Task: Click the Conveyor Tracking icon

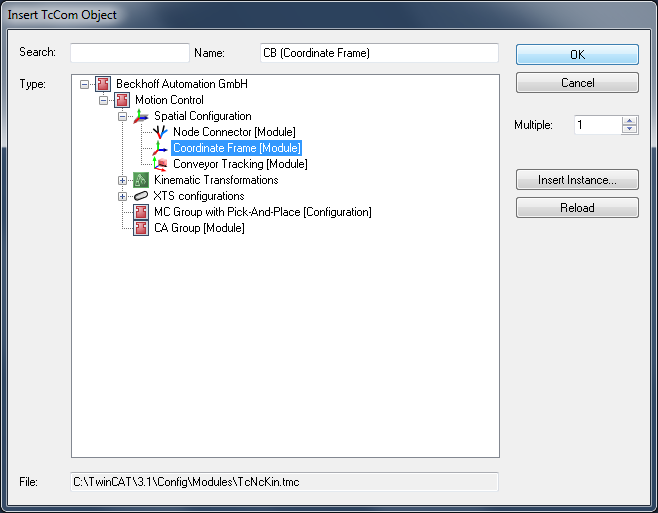Action: click(160, 164)
